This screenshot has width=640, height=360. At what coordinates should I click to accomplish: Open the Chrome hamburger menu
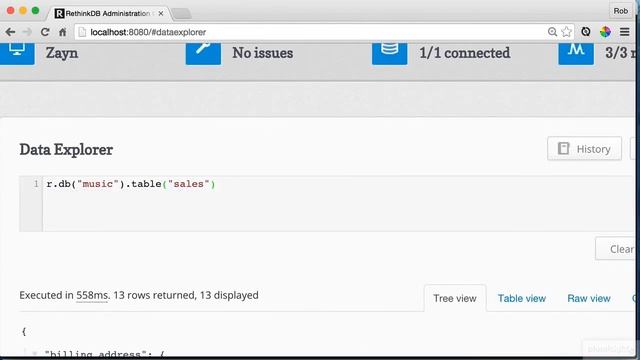click(624, 32)
